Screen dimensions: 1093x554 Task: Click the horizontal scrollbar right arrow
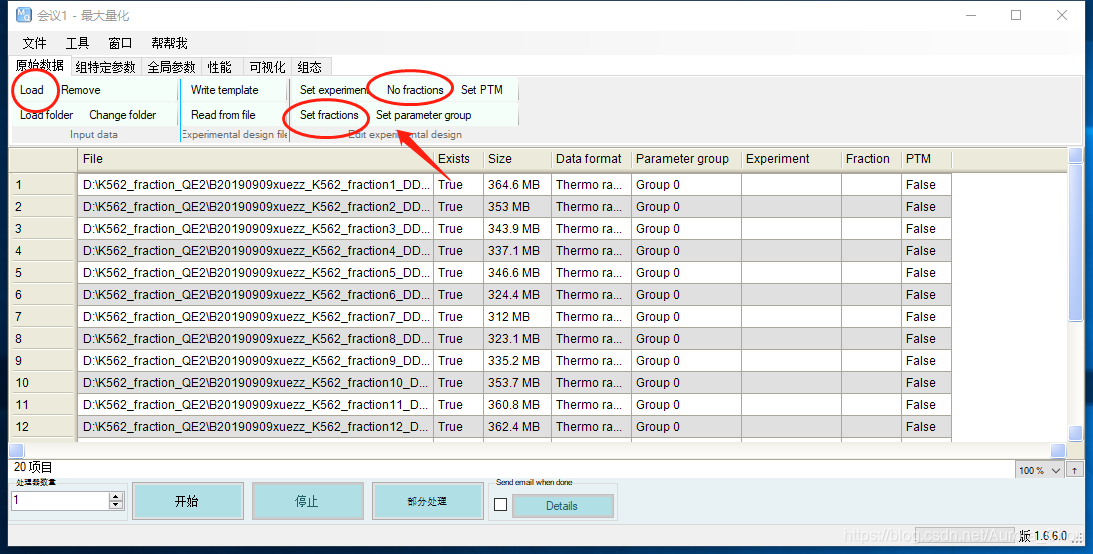click(x=1058, y=450)
